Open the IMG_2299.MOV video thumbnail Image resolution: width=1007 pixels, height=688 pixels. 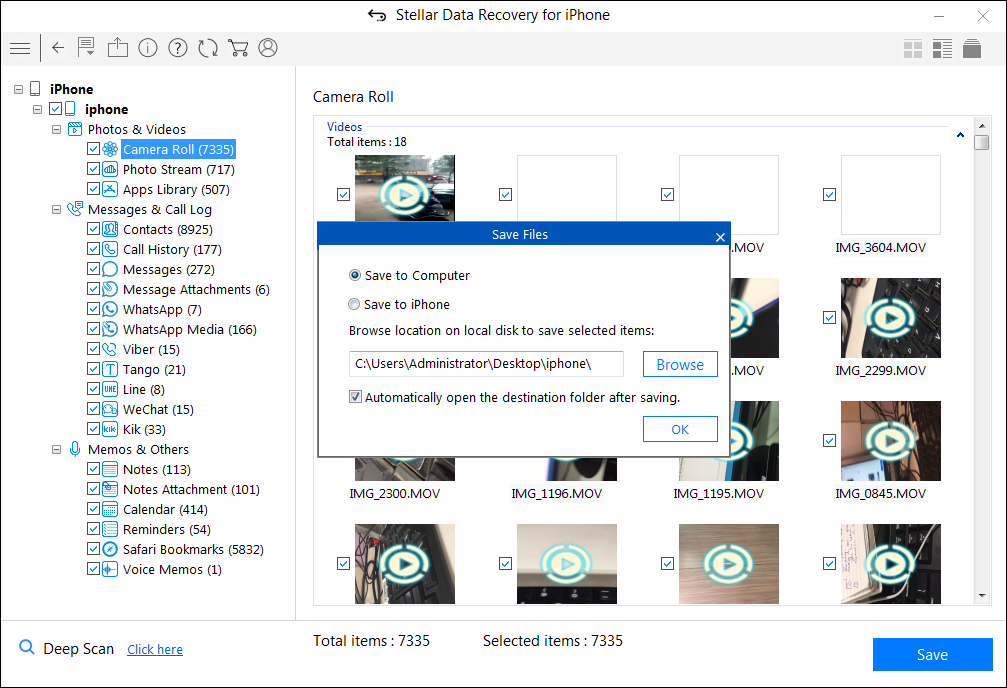tap(890, 318)
